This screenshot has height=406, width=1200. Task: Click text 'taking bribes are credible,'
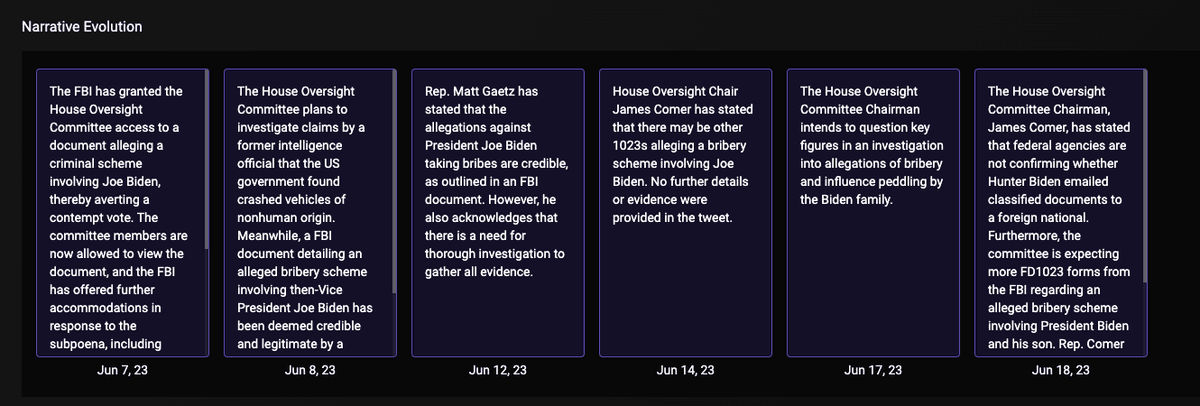click(x=498, y=164)
